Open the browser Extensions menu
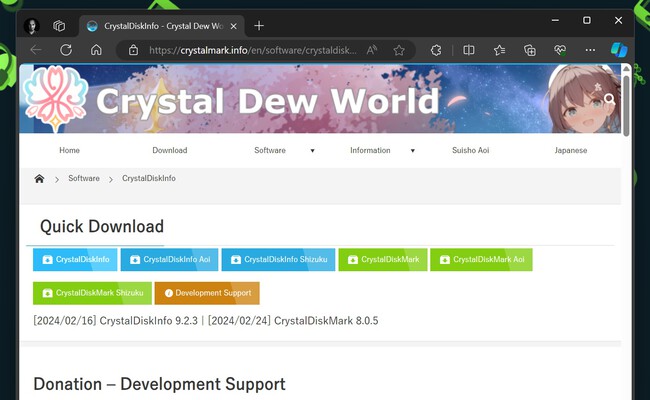 click(x=436, y=50)
